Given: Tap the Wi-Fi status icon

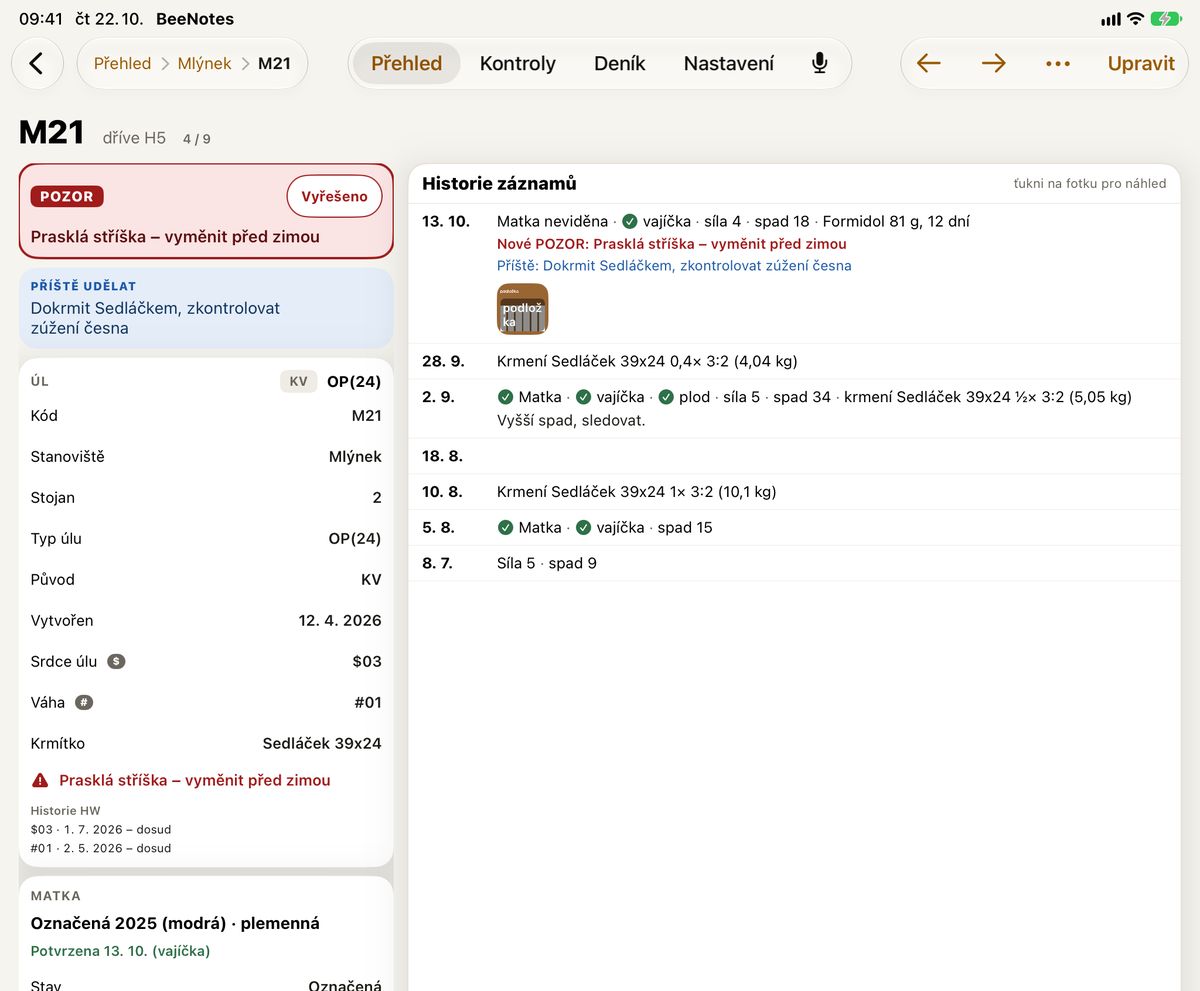Looking at the screenshot, I should pyautogui.click(x=1135, y=19).
